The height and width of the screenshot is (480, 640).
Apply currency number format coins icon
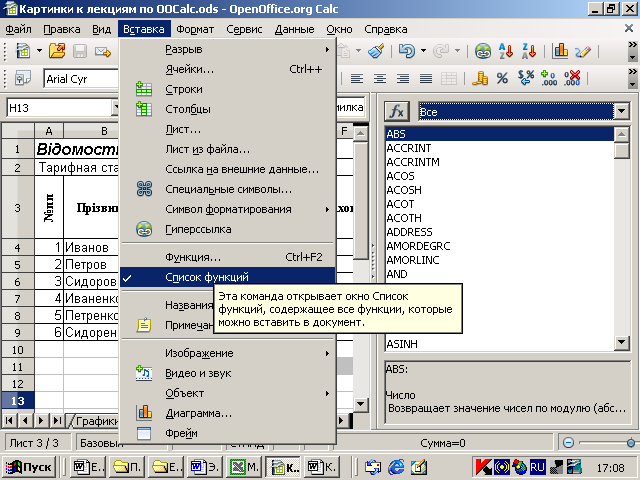tap(480, 78)
